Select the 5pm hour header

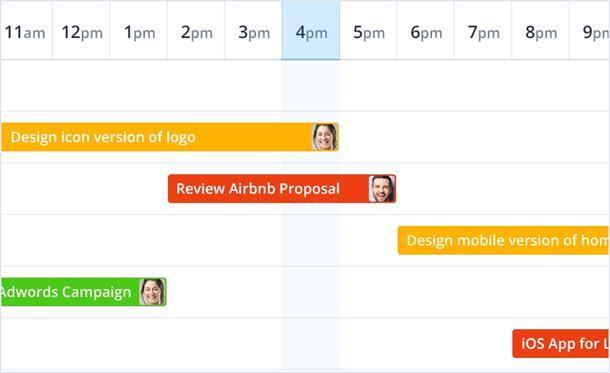coord(368,30)
